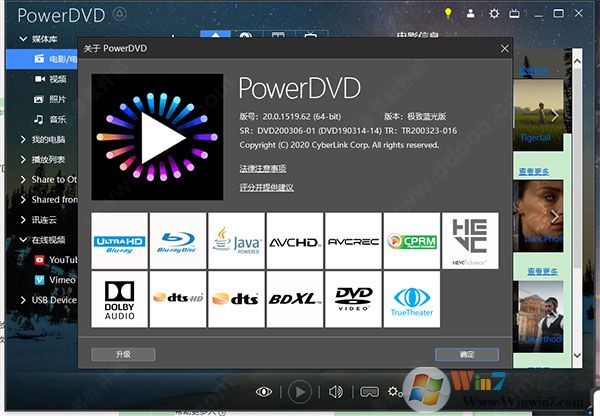Click the 升级 upgrade button
The image size is (600, 416).
pos(123,354)
